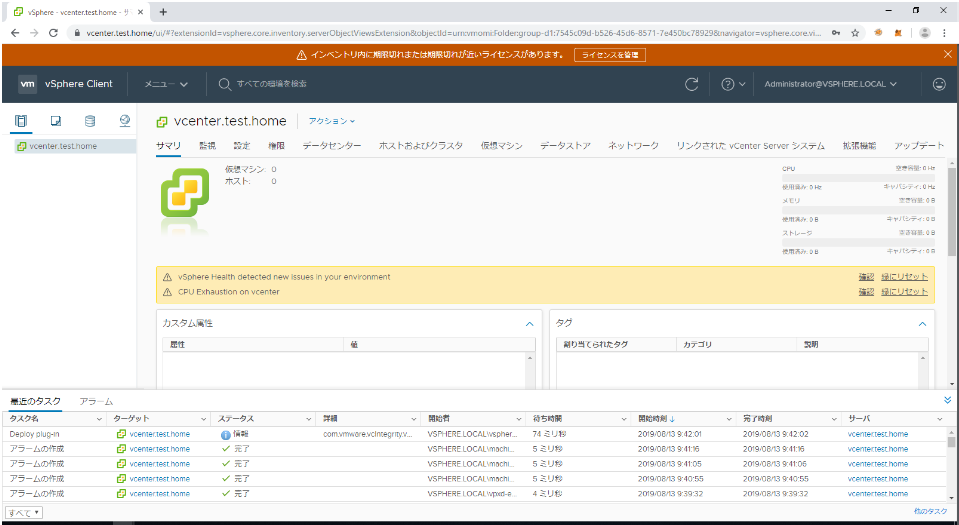Open the Chrome profile avatar icon

[925, 33]
